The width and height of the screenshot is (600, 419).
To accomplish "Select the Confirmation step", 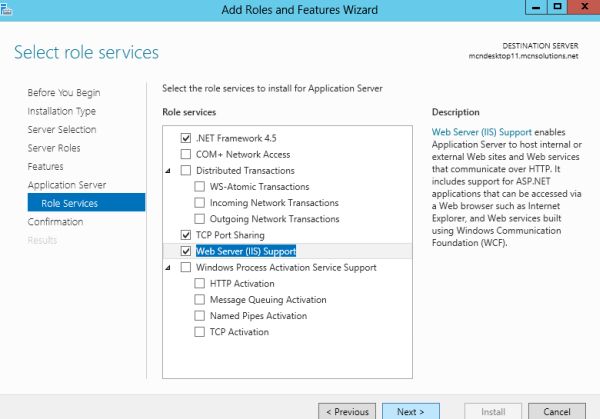I will pyautogui.click(x=55, y=222).
